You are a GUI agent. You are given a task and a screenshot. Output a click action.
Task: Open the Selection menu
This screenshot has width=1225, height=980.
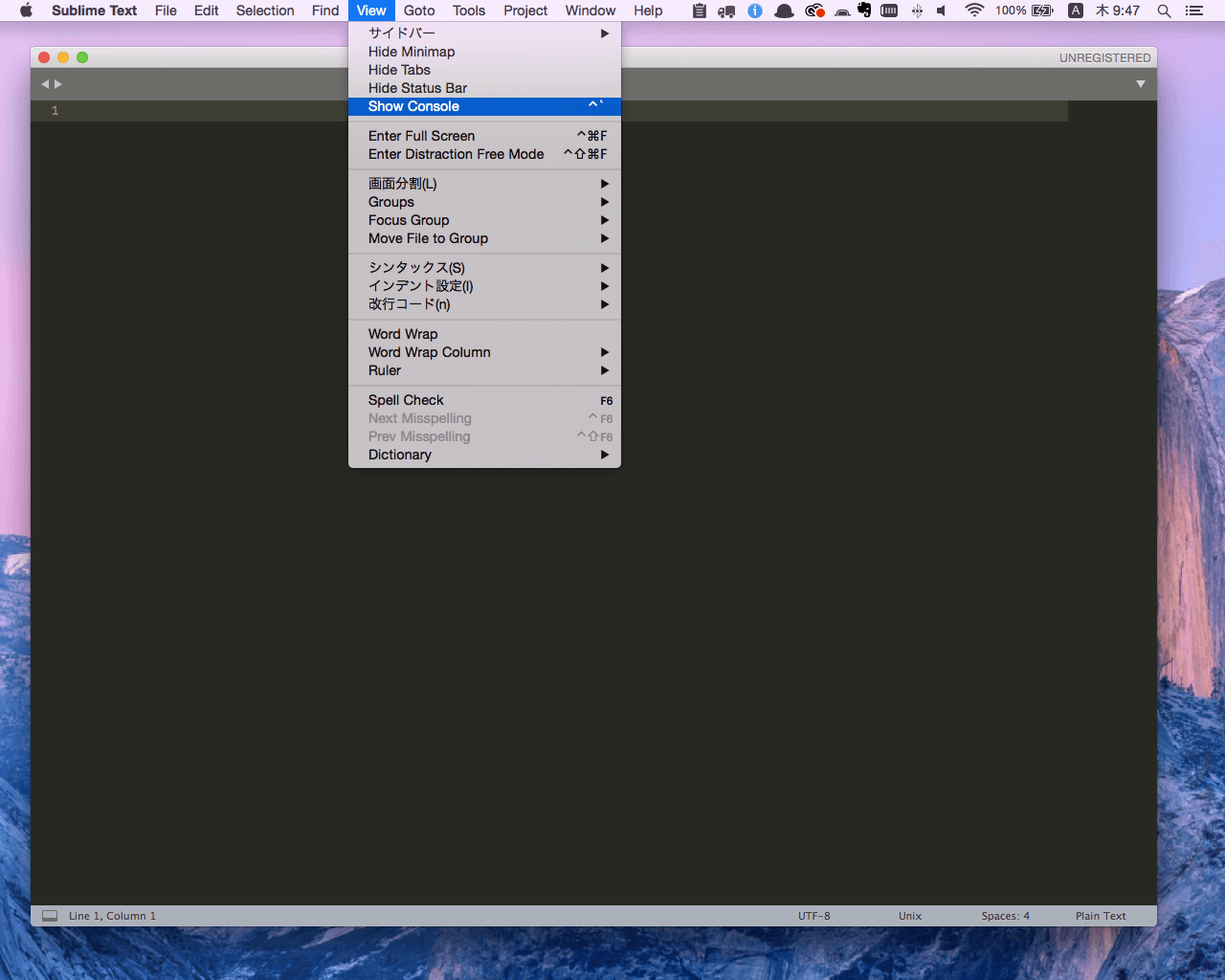click(265, 11)
